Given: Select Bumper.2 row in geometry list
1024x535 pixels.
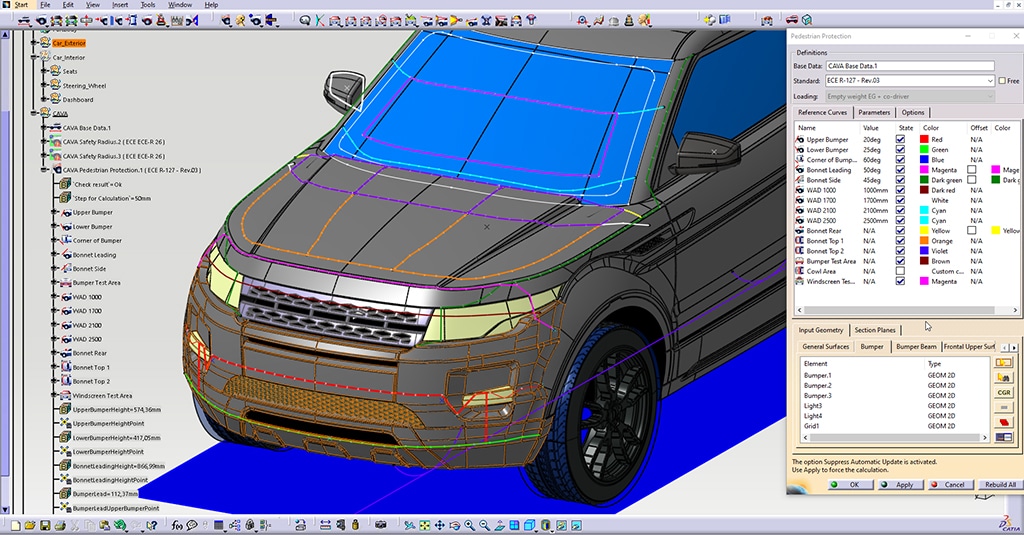Looking at the screenshot, I should 893,385.
